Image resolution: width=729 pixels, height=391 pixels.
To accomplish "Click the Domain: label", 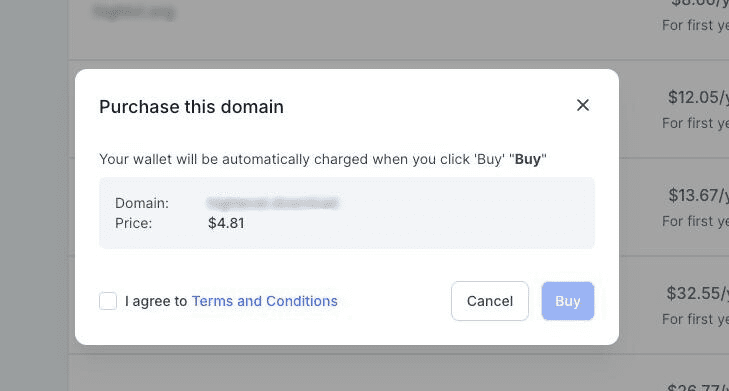I will coord(142,203).
